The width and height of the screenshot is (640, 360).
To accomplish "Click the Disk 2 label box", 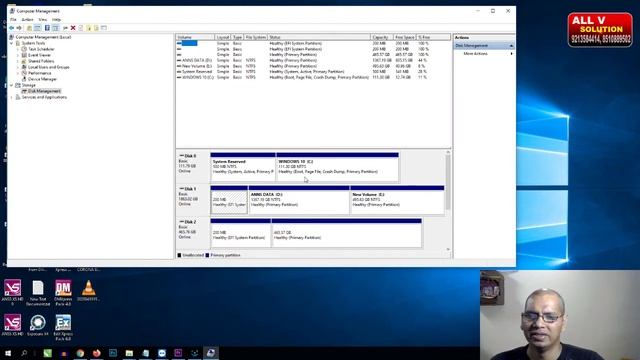I will click(193, 233).
